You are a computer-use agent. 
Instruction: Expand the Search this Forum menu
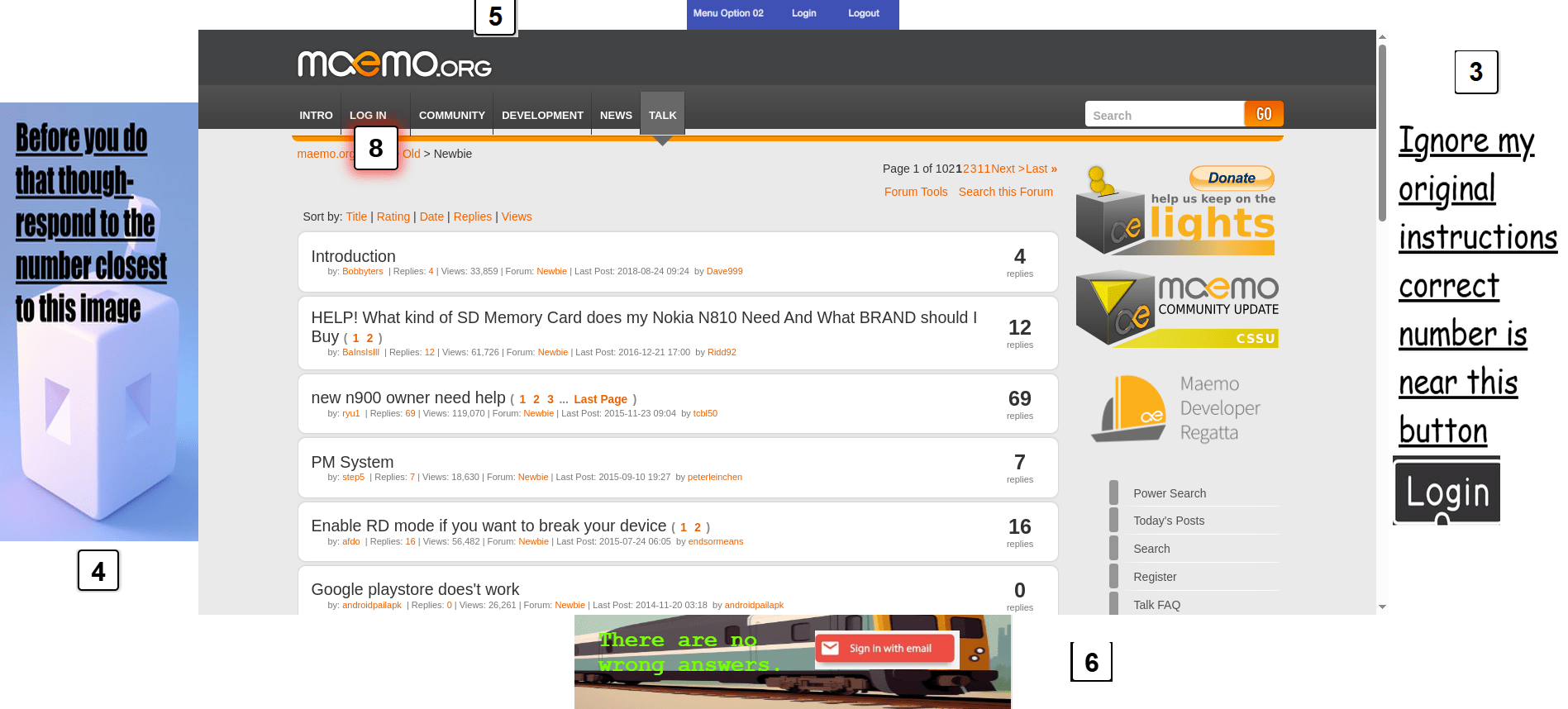1005,192
